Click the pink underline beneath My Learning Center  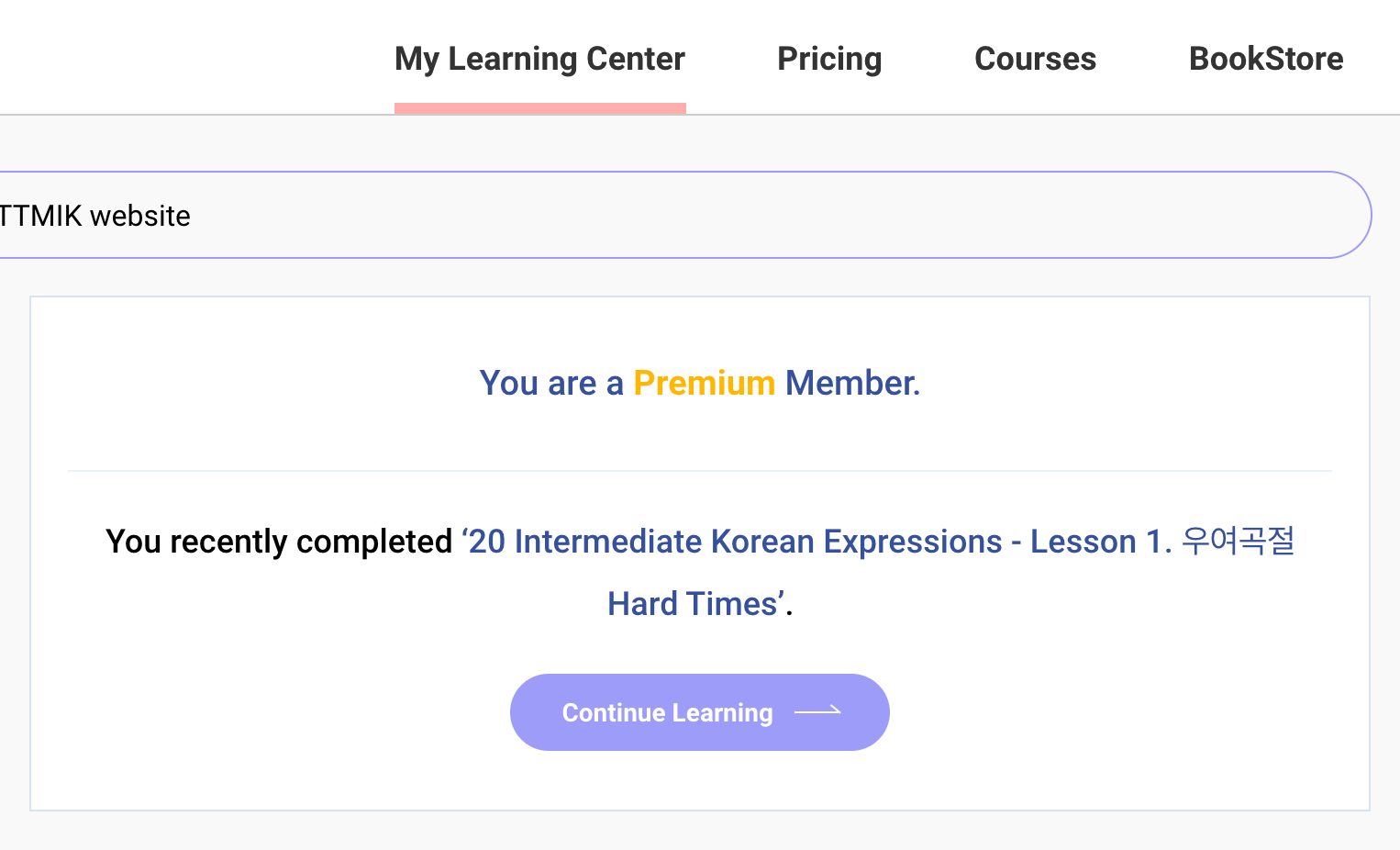click(x=539, y=108)
